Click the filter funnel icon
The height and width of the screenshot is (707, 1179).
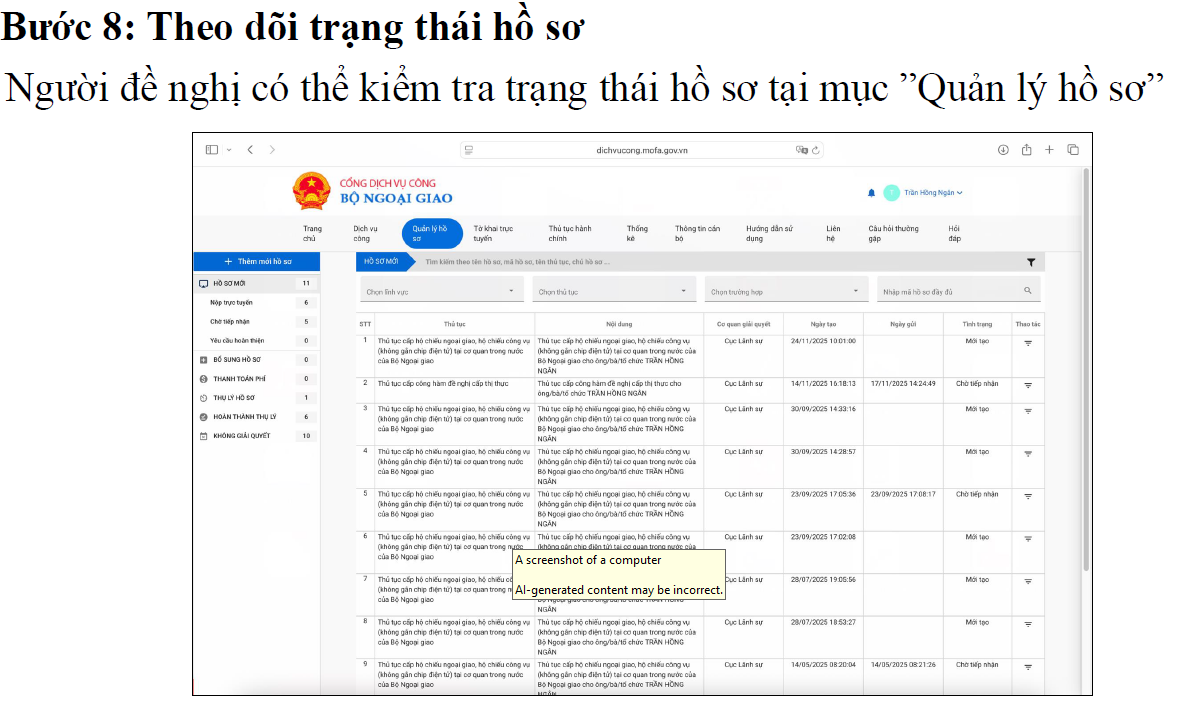(x=1031, y=262)
